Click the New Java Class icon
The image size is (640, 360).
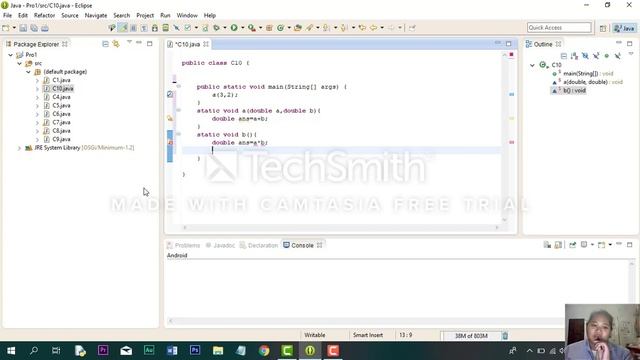coord(280,28)
